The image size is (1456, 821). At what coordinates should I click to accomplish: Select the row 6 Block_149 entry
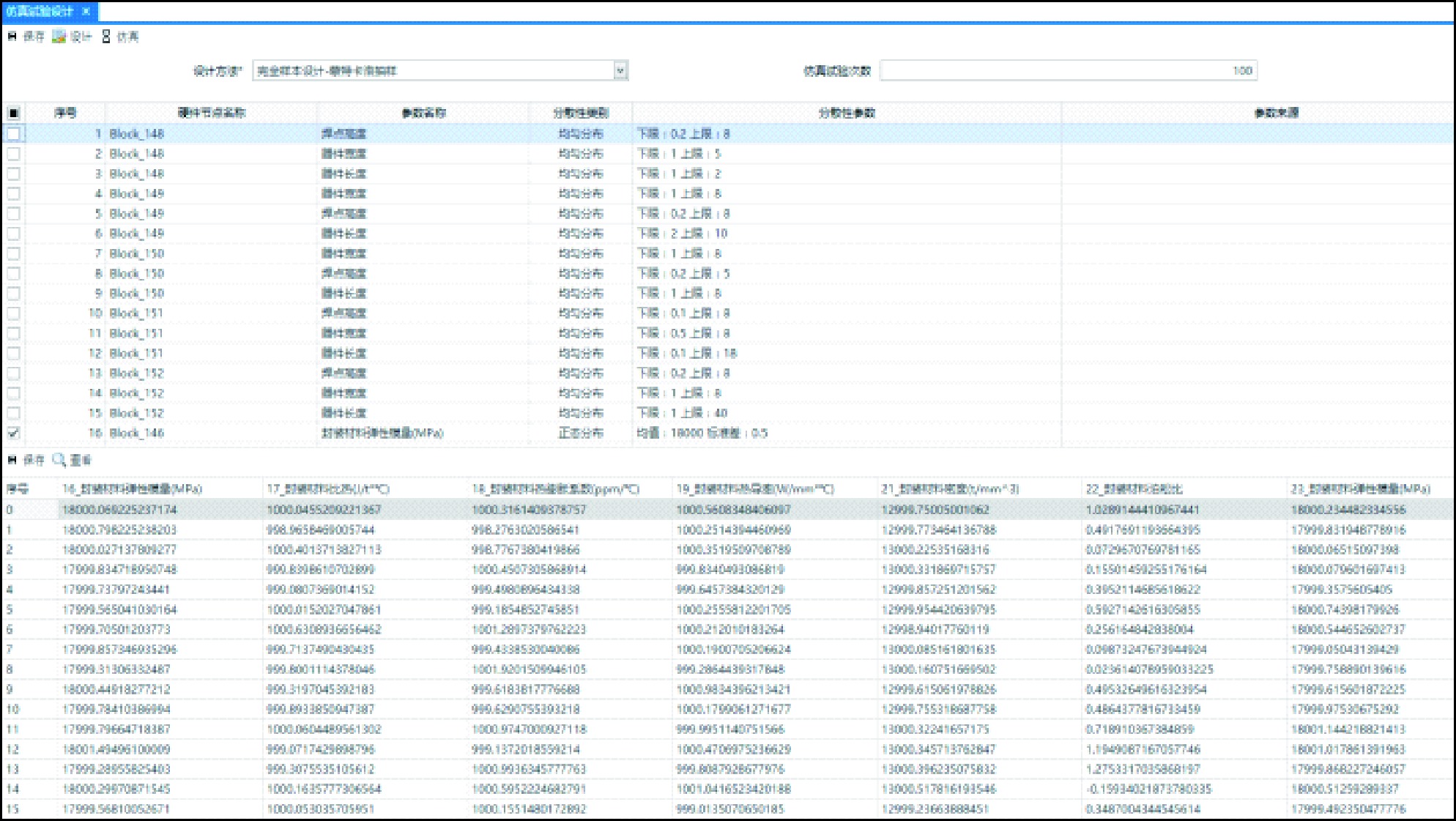137,234
